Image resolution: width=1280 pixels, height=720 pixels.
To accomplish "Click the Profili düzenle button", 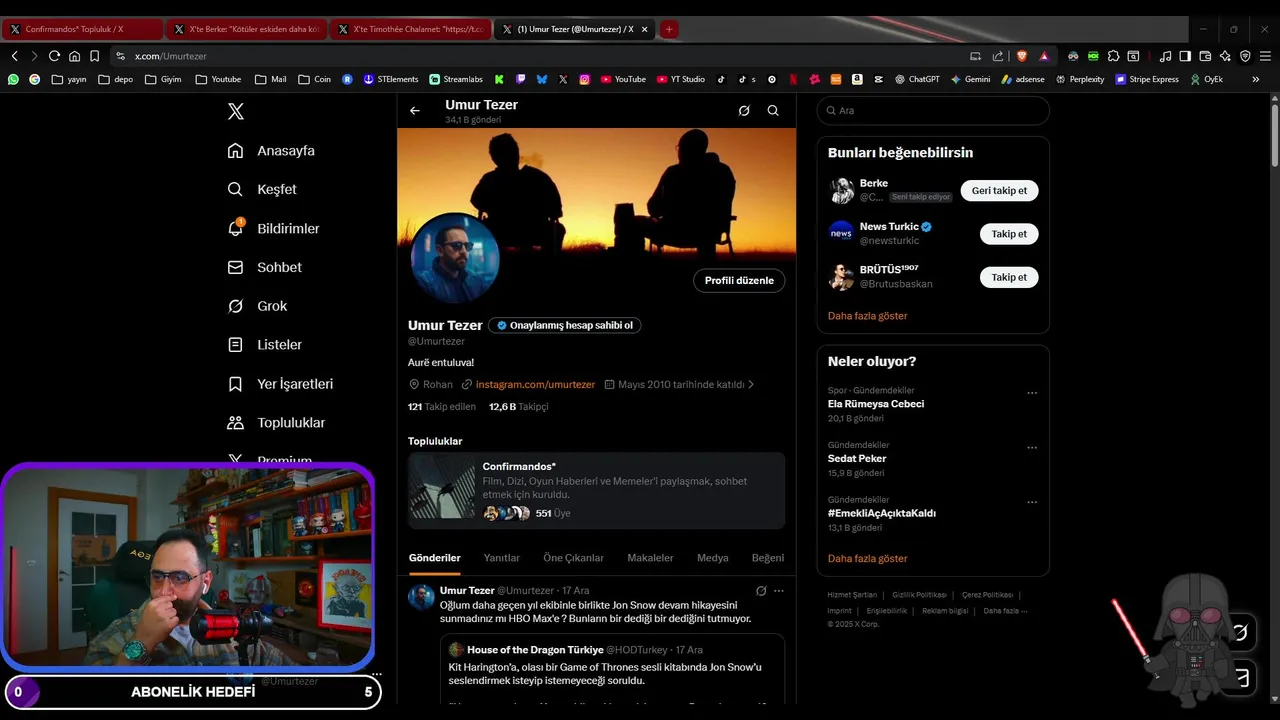I will click(739, 281).
